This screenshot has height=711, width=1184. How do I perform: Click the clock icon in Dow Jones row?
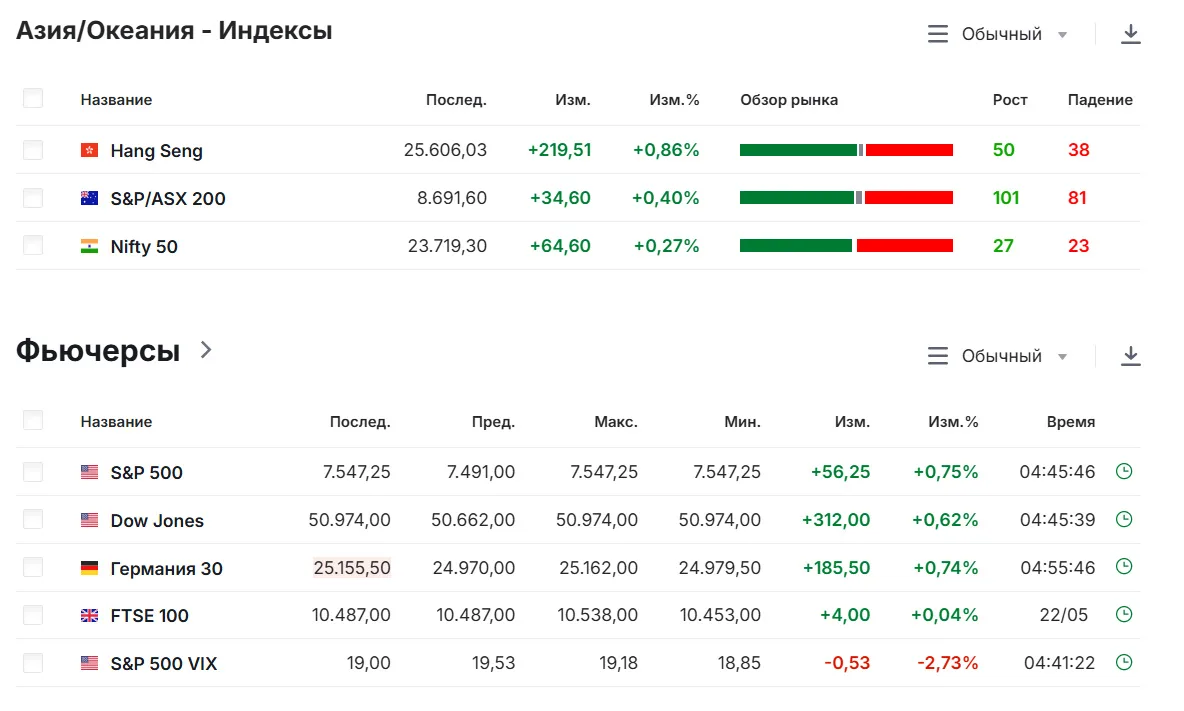(x=1124, y=519)
